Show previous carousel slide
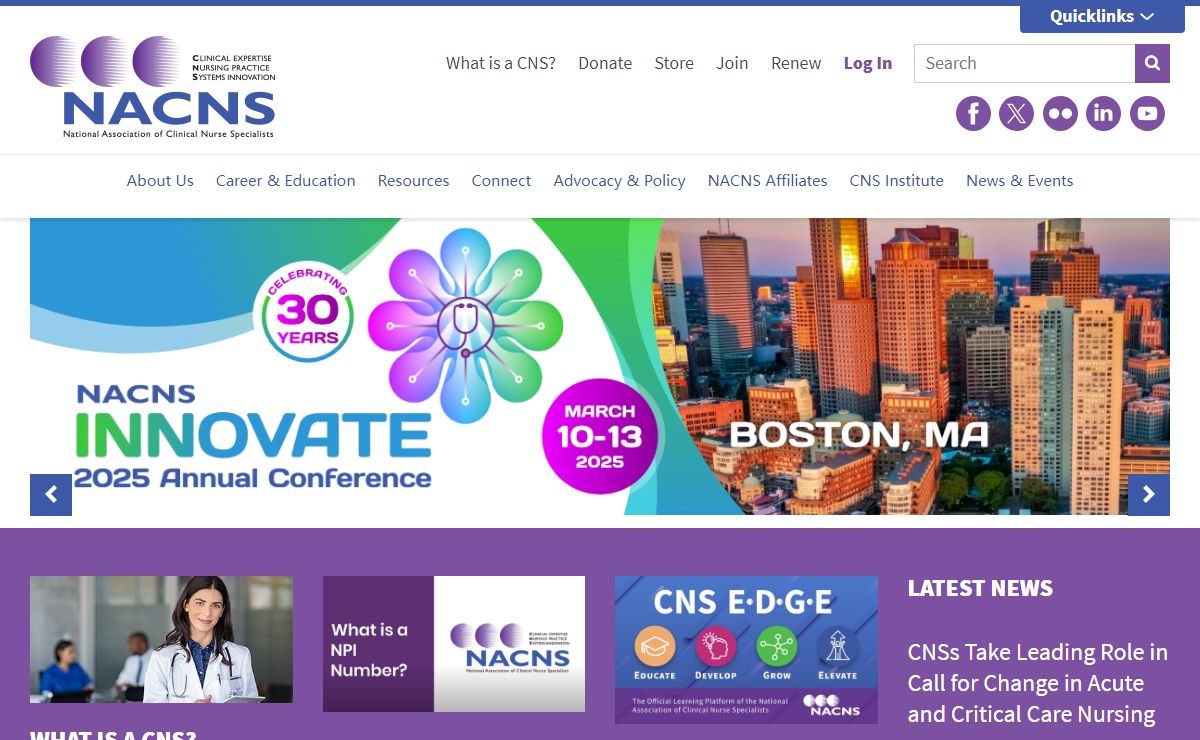Image resolution: width=1200 pixels, height=740 pixels. pyautogui.click(x=51, y=495)
